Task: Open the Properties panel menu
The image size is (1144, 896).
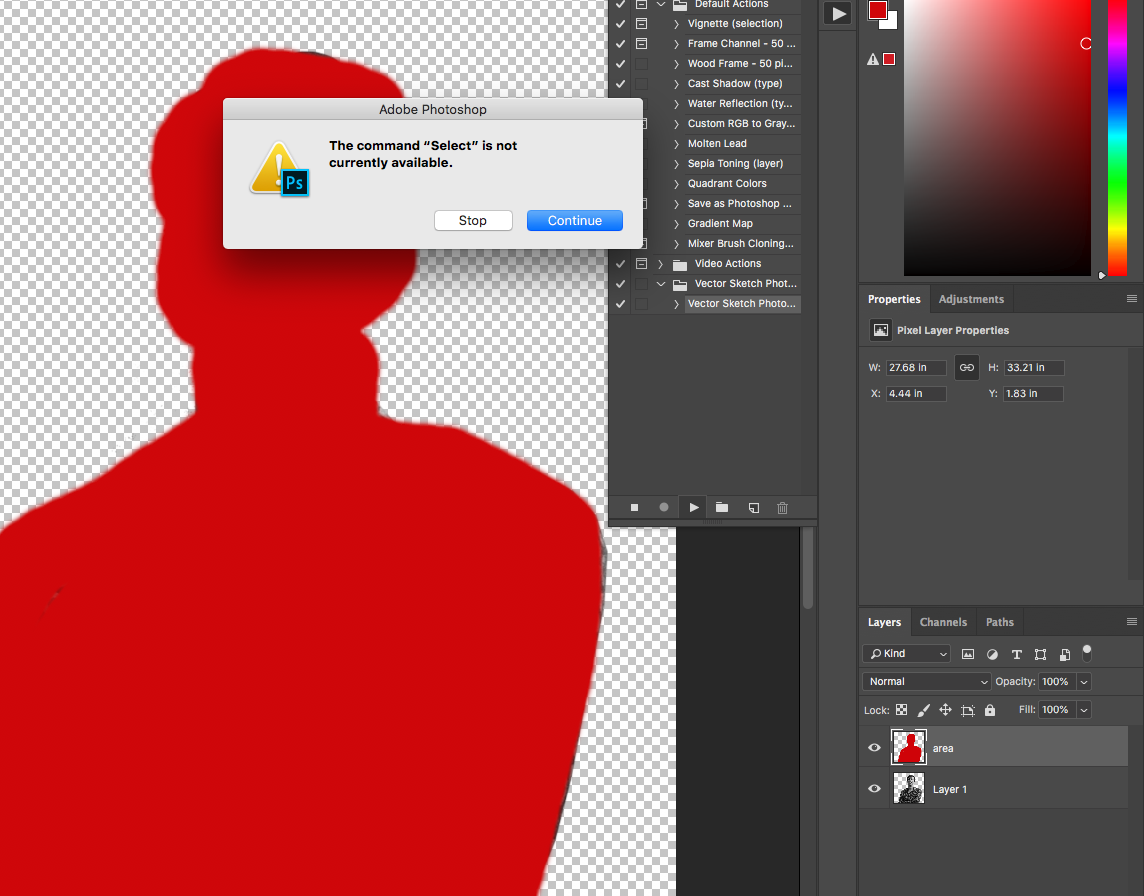Action: point(1132,298)
